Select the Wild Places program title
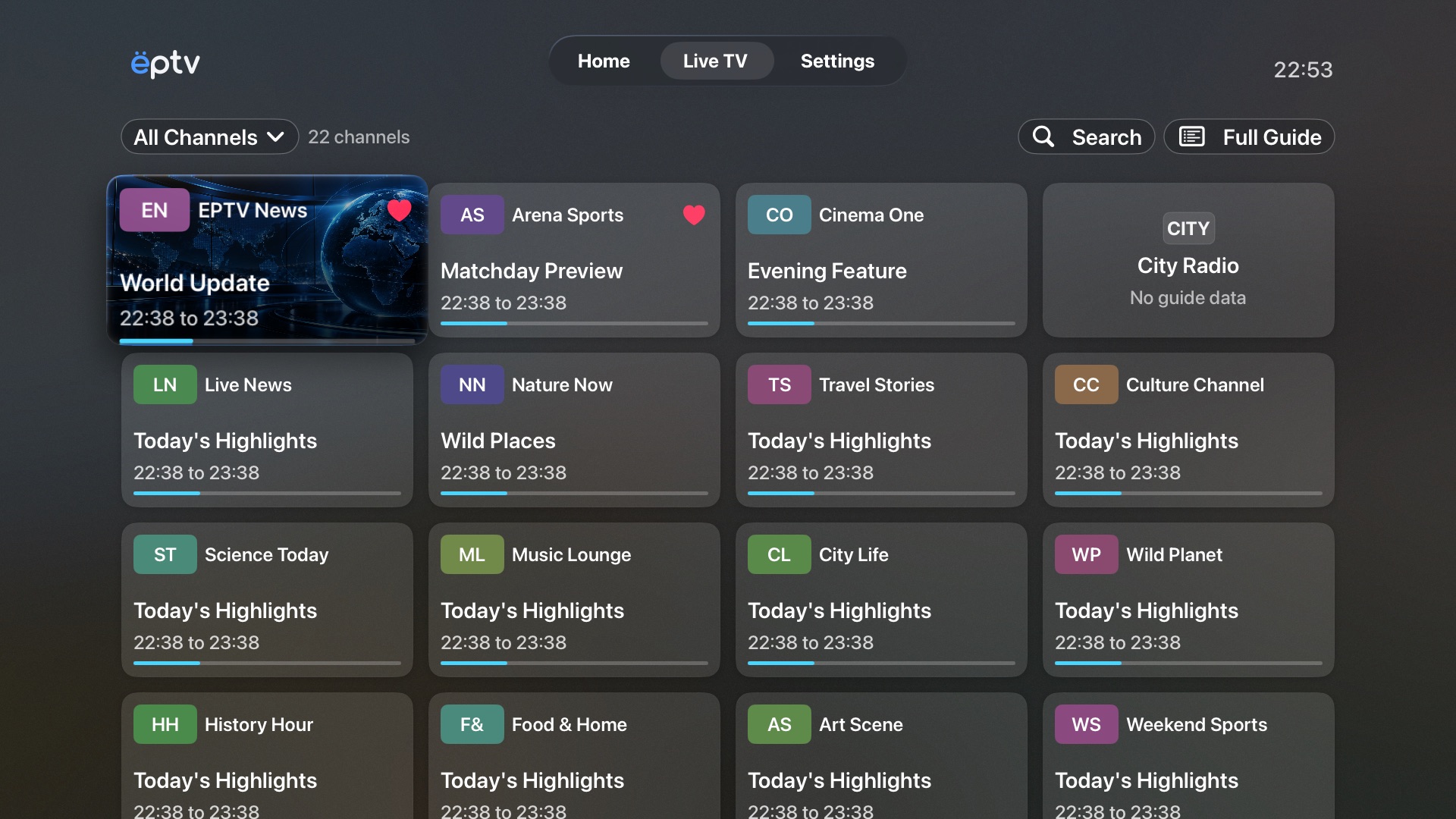 pyautogui.click(x=498, y=441)
